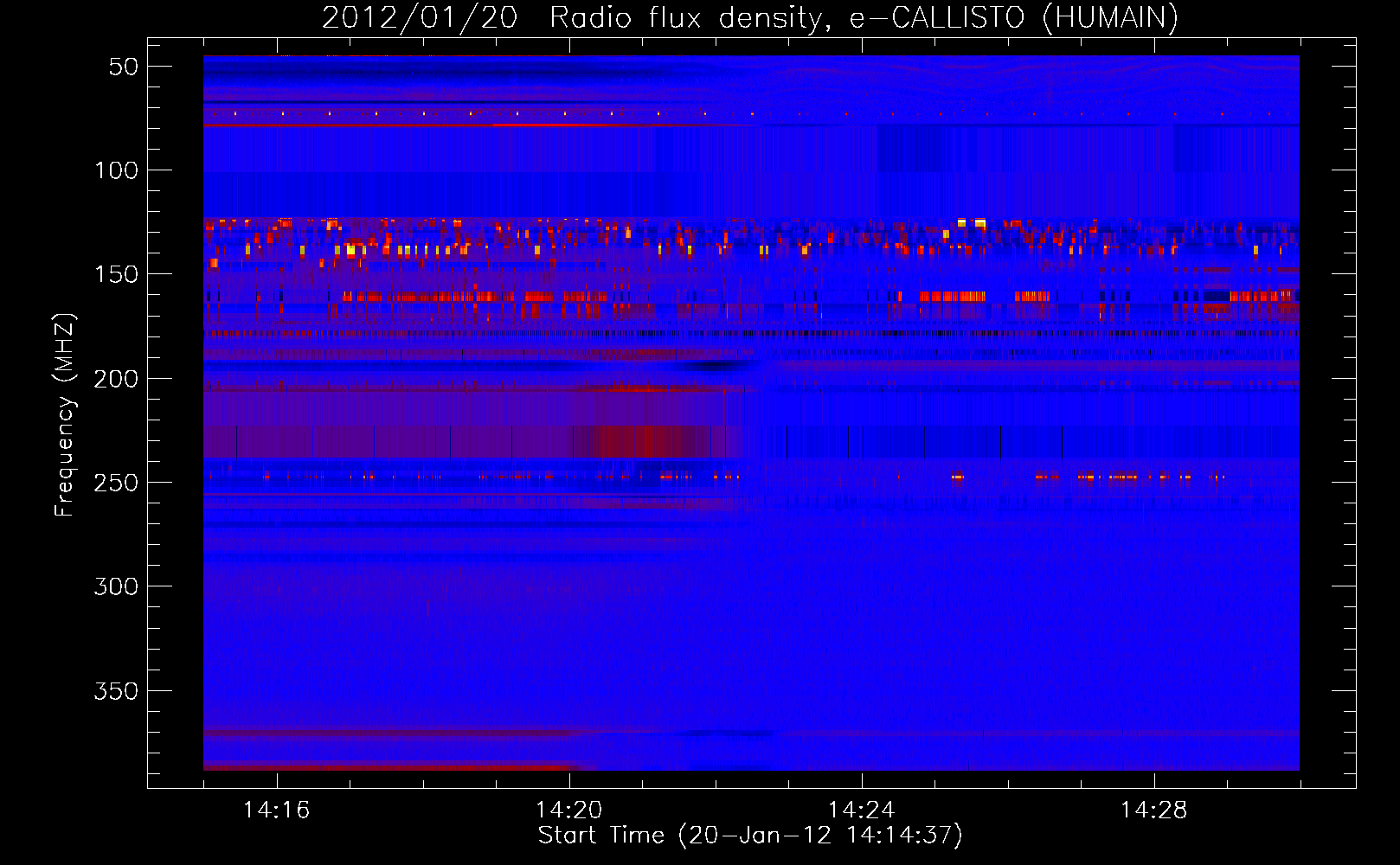Image resolution: width=1400 pixels, height=865 pixels.
Task: Click the dark red burst near 230 MHz
Action: (x=645, y=441)
